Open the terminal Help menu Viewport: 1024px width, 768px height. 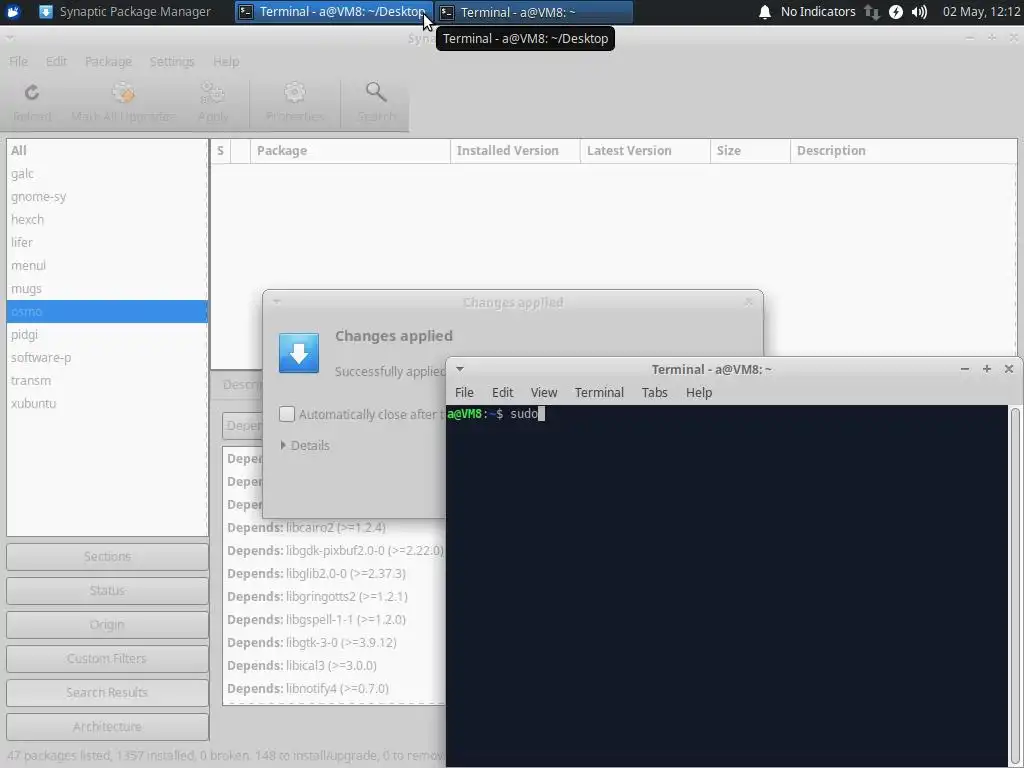click(x=699, y=392)
